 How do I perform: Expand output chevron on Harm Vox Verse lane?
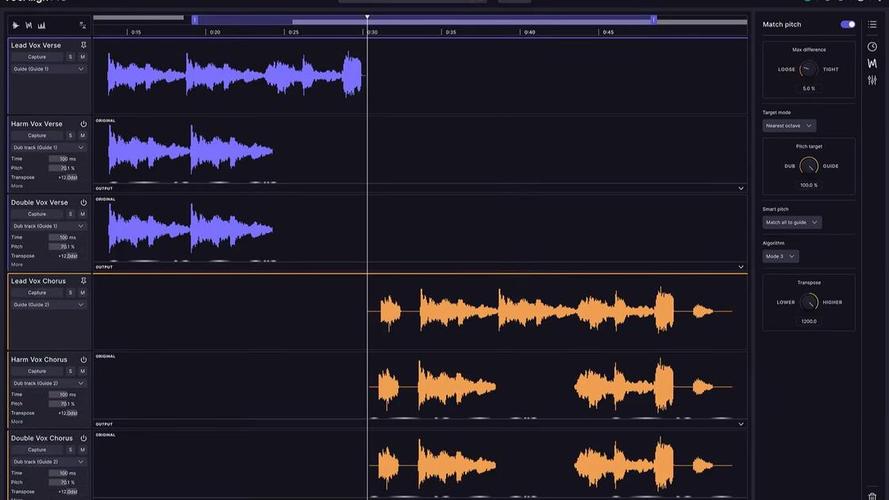point(740,188)
